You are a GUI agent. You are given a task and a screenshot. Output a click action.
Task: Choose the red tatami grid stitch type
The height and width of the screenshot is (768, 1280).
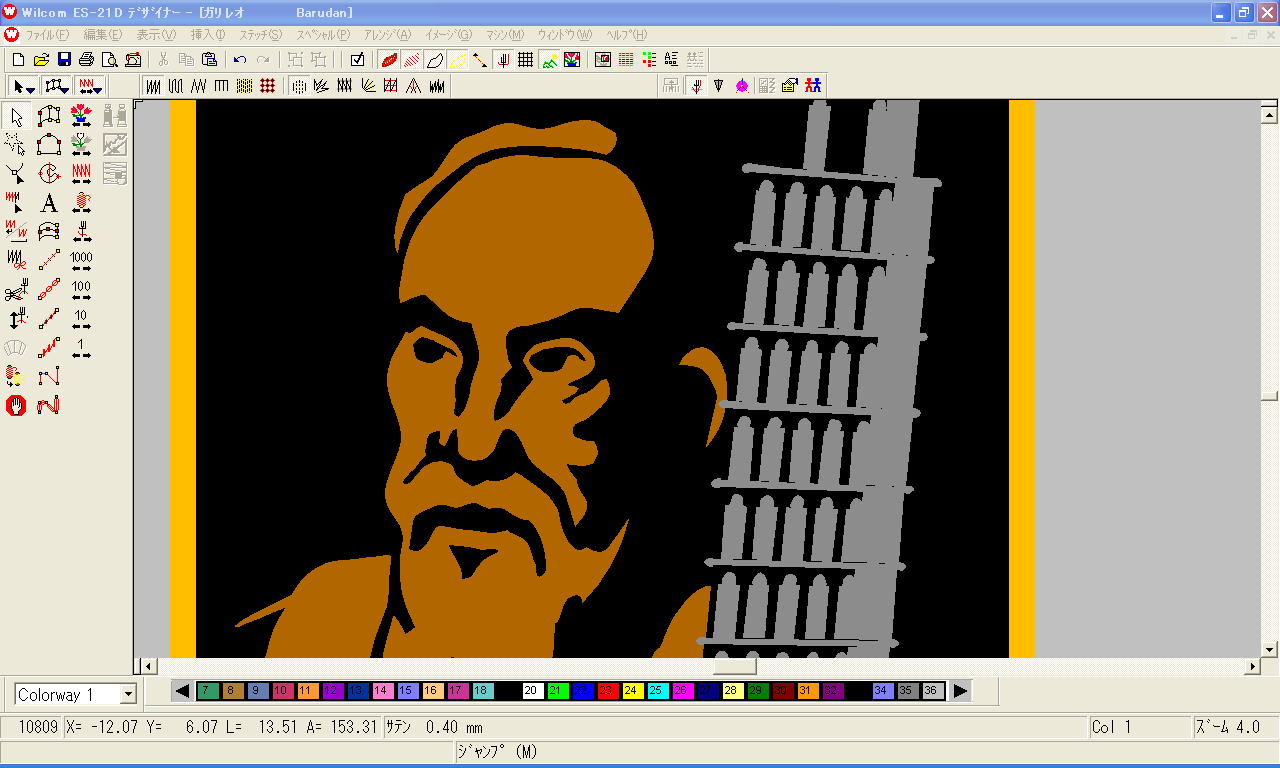pos(267,86)
